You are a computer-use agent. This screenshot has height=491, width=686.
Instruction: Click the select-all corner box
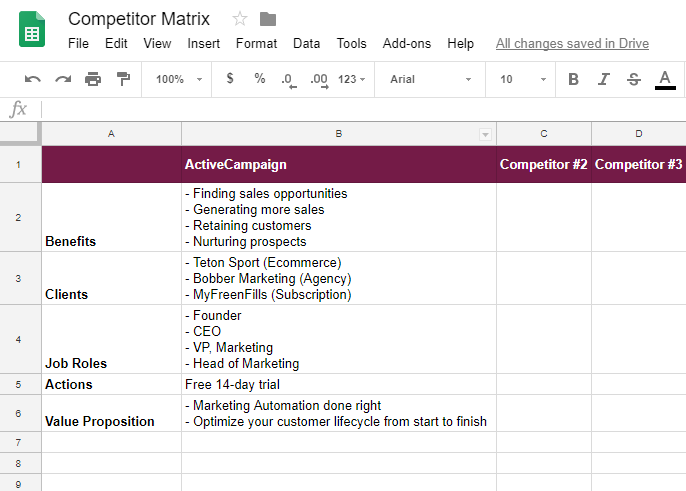coord(21,133)
